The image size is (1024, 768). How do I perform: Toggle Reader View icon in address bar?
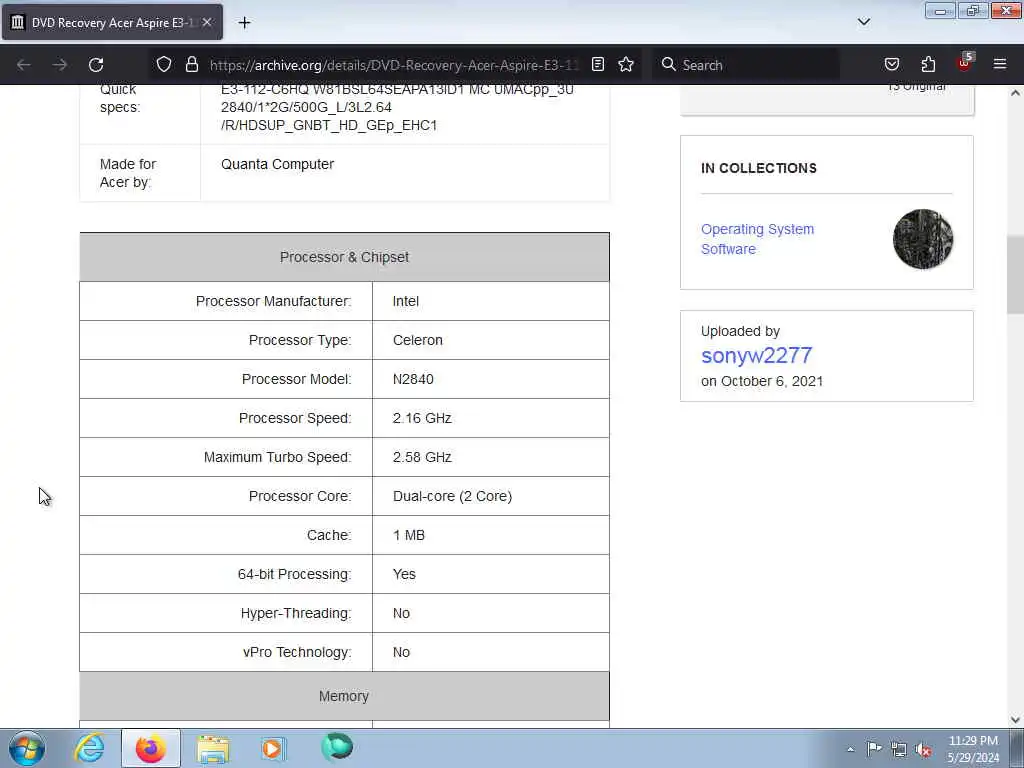coord(598,64)
